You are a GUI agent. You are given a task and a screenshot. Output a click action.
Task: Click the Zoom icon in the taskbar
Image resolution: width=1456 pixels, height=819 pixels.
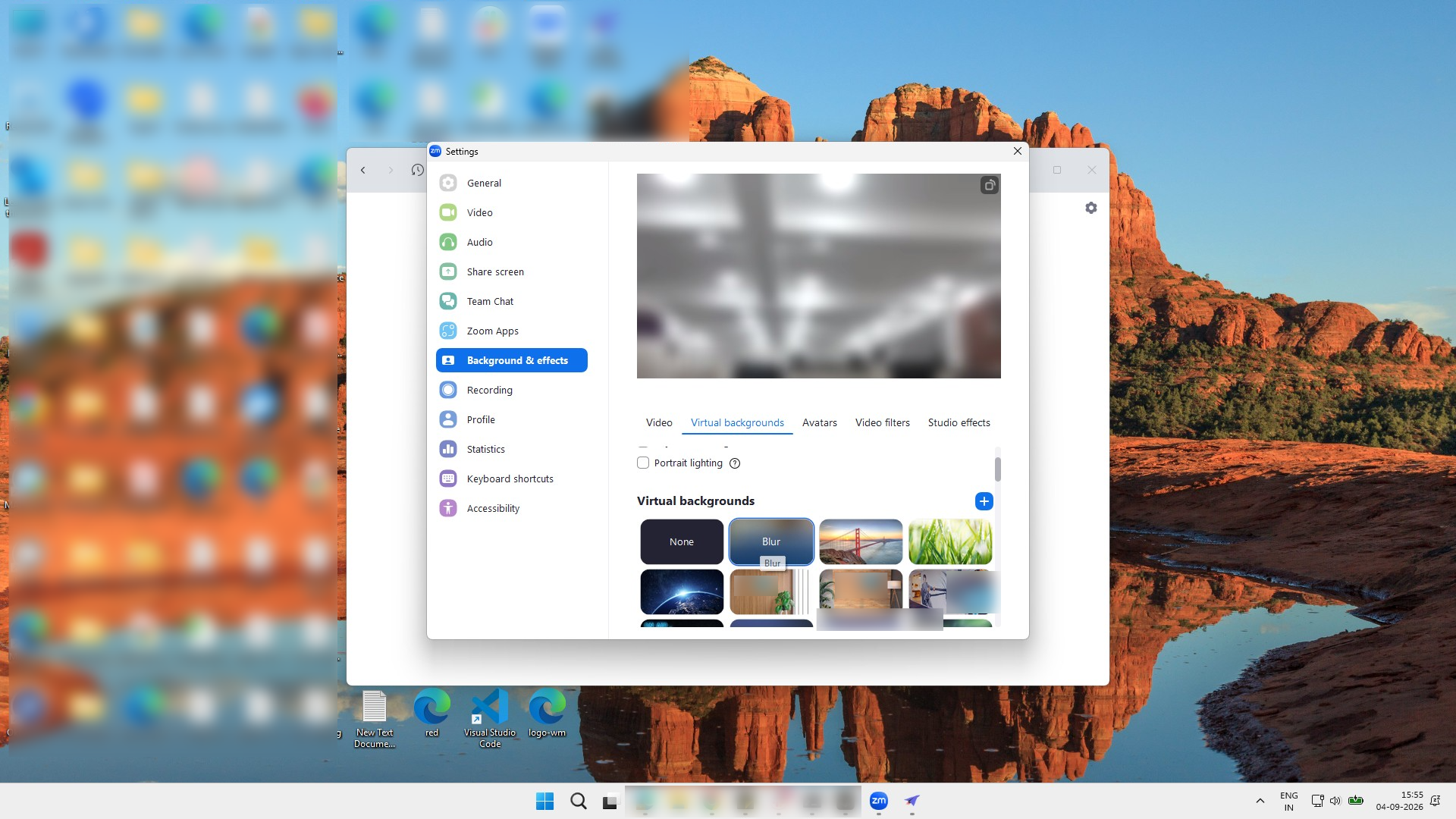coord(879,801)
